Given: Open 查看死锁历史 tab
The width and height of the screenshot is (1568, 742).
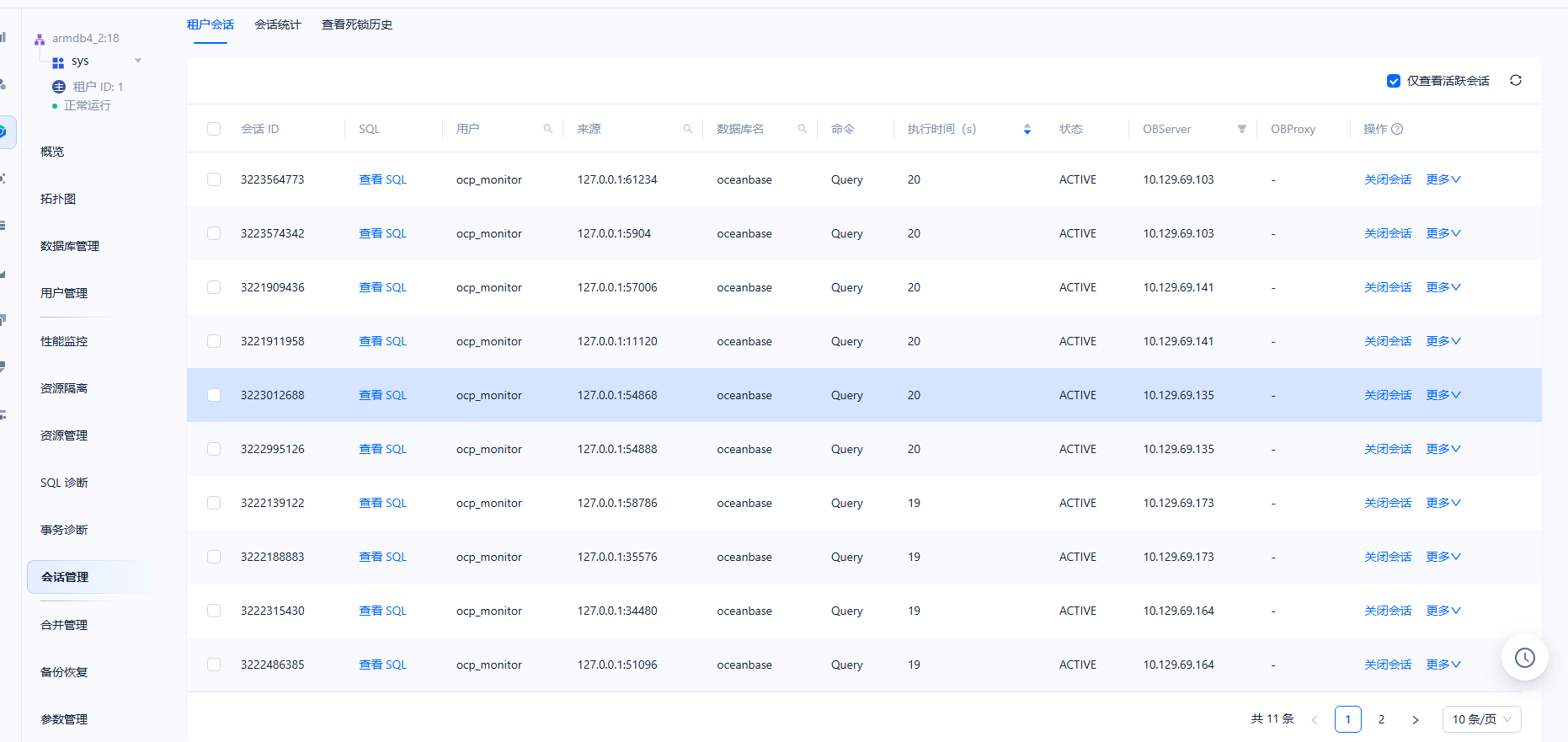Looking at the screenshot, I should 356,24.
